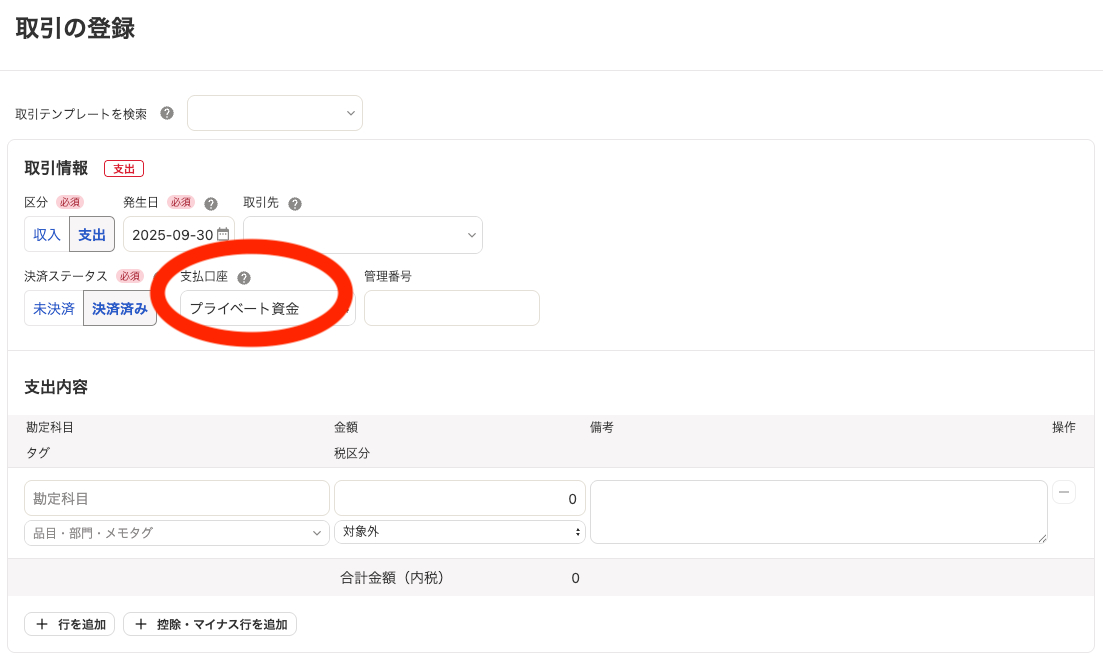Set settlement status to 未決済
The width and height of the screenshot is (1103, 663).
[x=53, y=309]
